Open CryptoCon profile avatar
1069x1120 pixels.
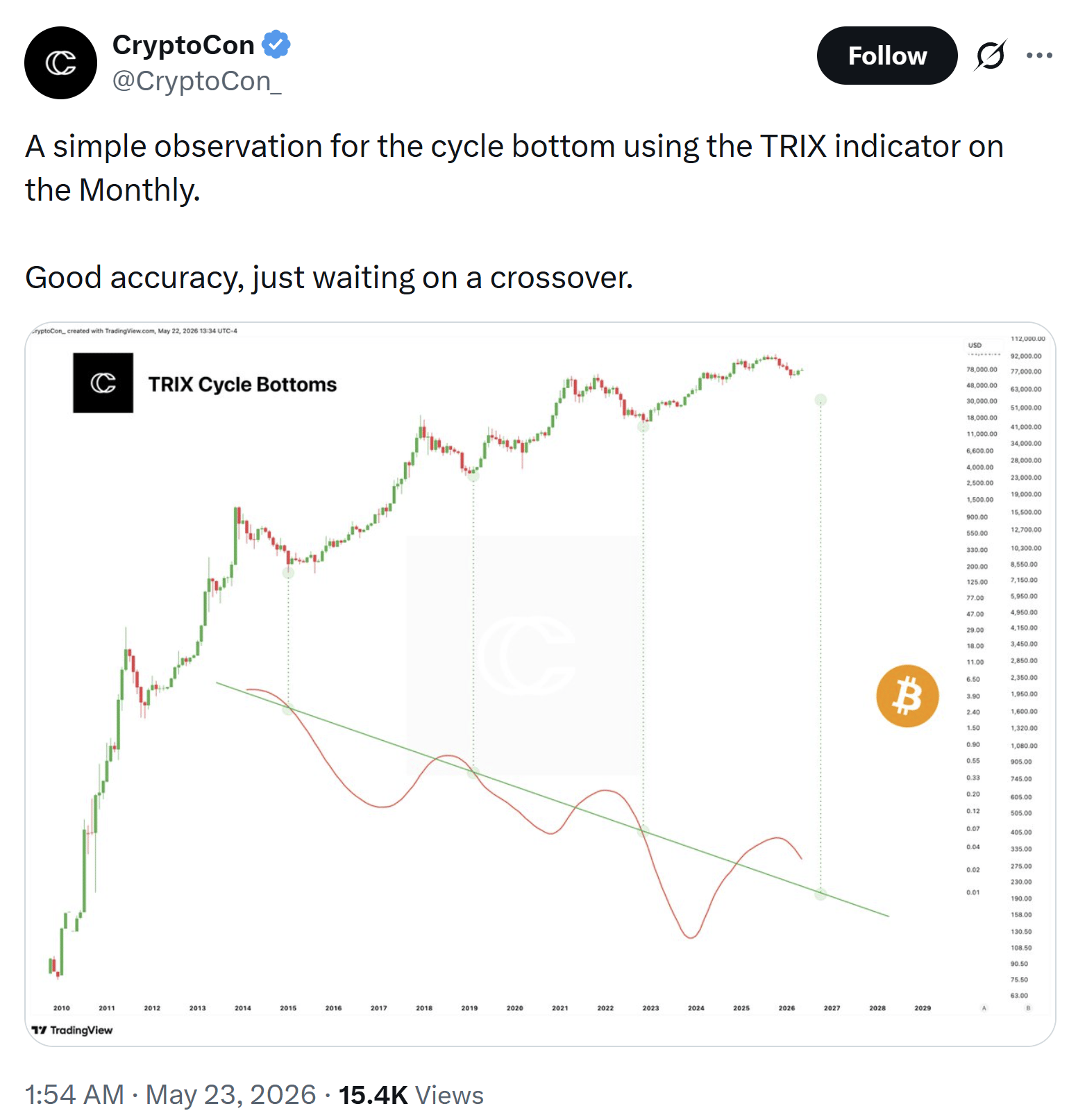(x=61, y=63)
